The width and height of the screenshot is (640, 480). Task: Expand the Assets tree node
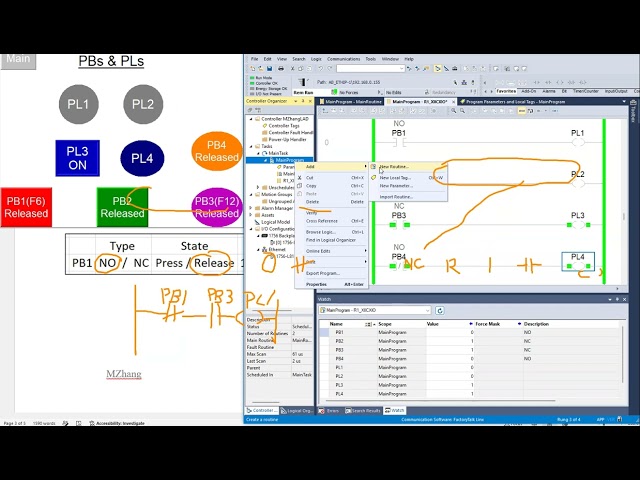pos(251,215)
